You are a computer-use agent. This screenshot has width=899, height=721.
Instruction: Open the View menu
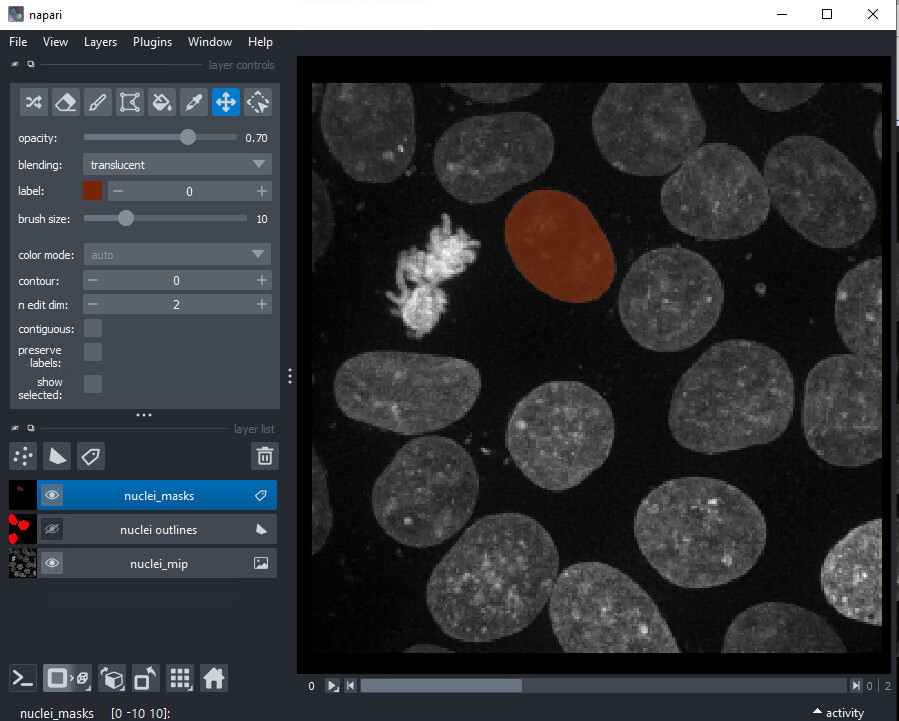(55, 42)
